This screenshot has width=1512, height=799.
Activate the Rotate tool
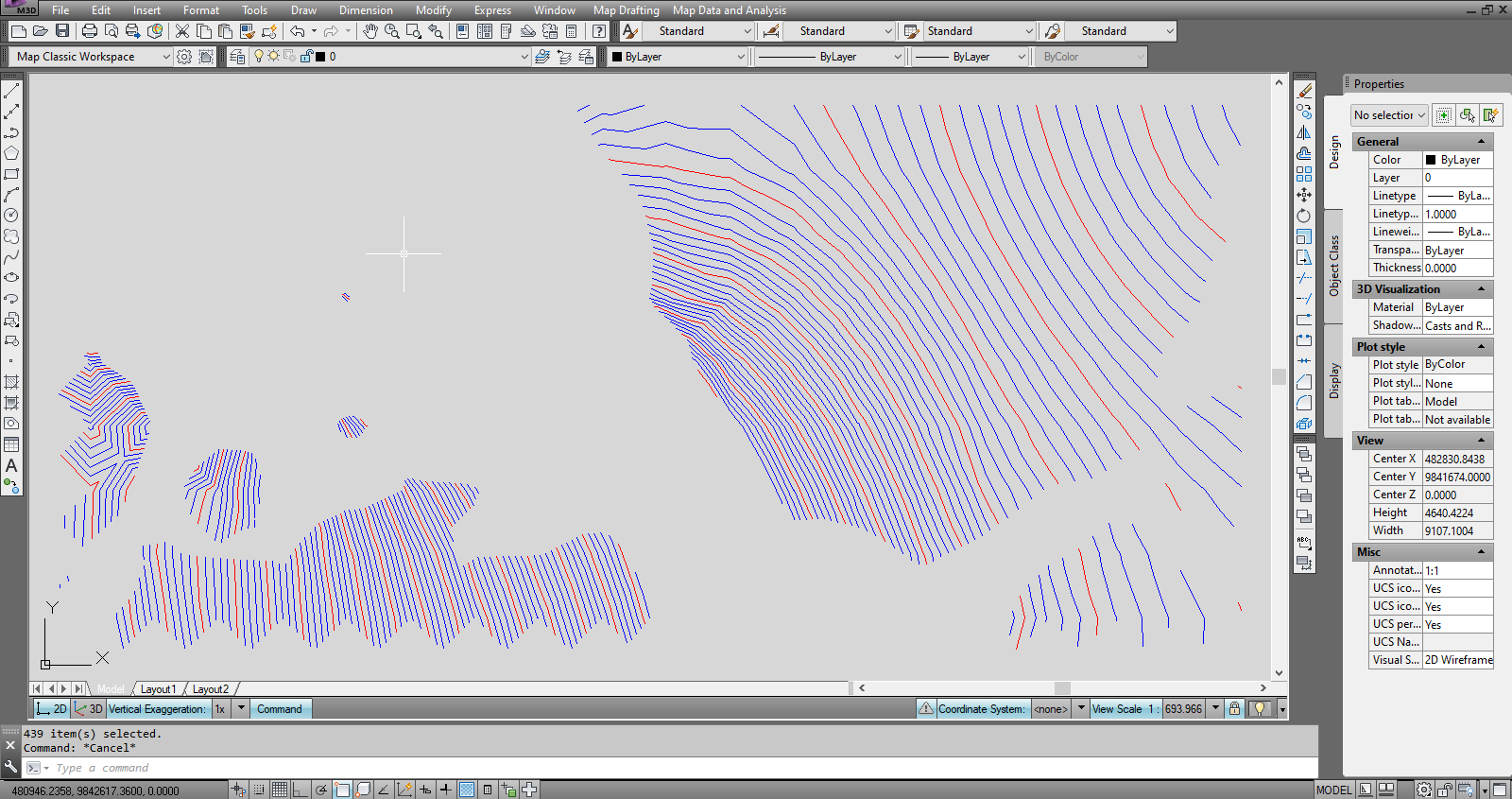pos(1304,216)
